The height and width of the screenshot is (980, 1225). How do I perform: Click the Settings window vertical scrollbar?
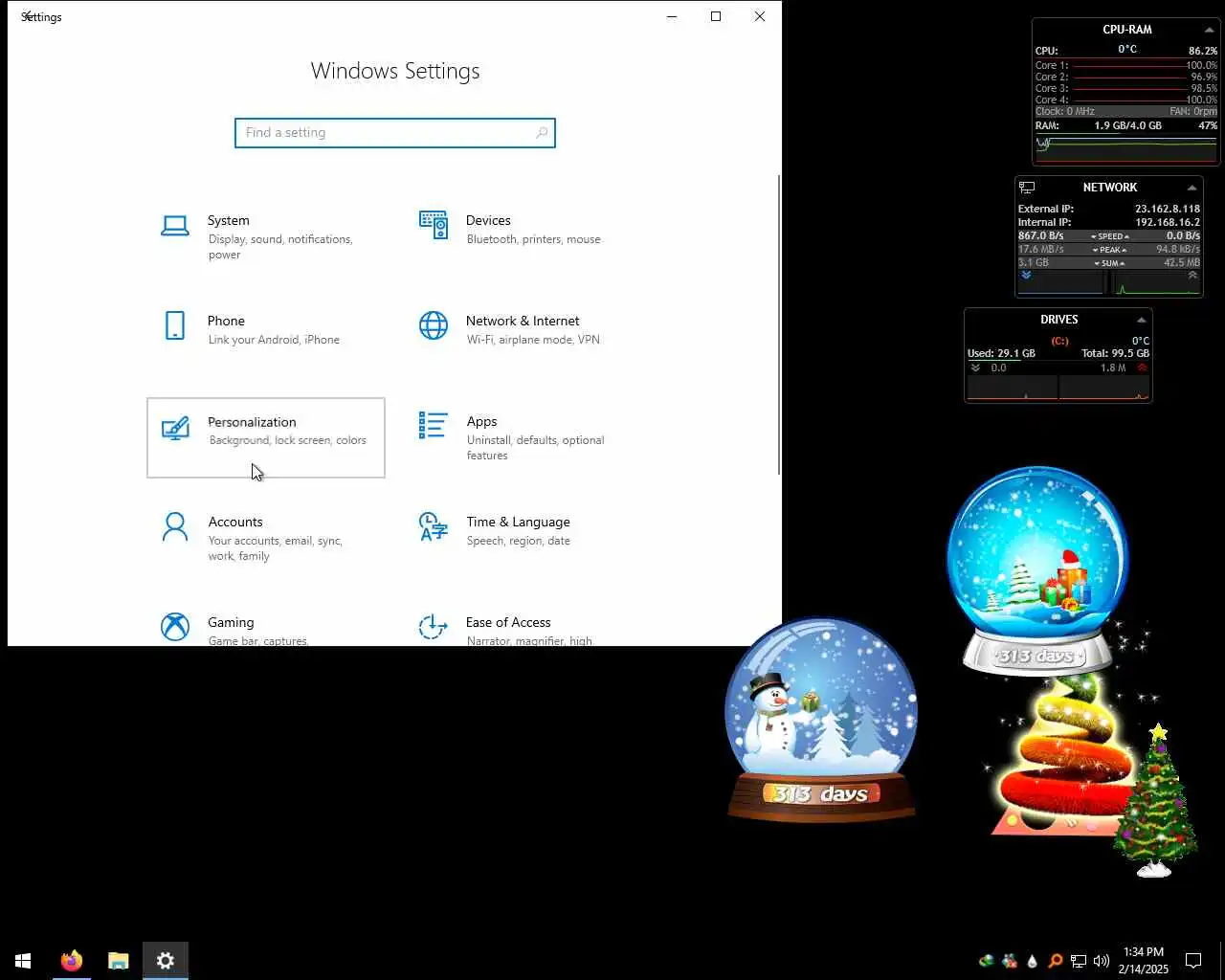(x=779, y=325)
